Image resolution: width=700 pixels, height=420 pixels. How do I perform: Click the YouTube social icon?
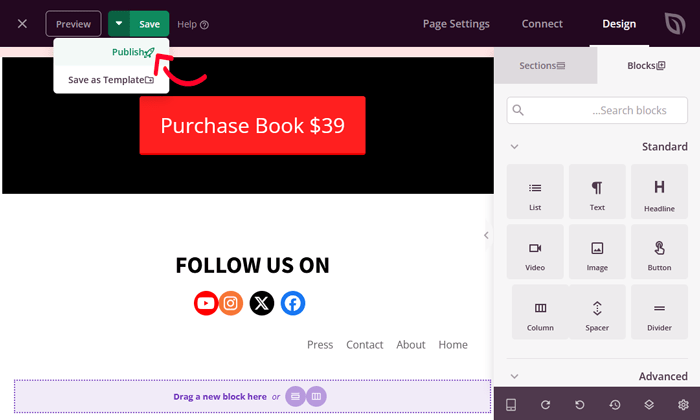(x=206, y=303)
